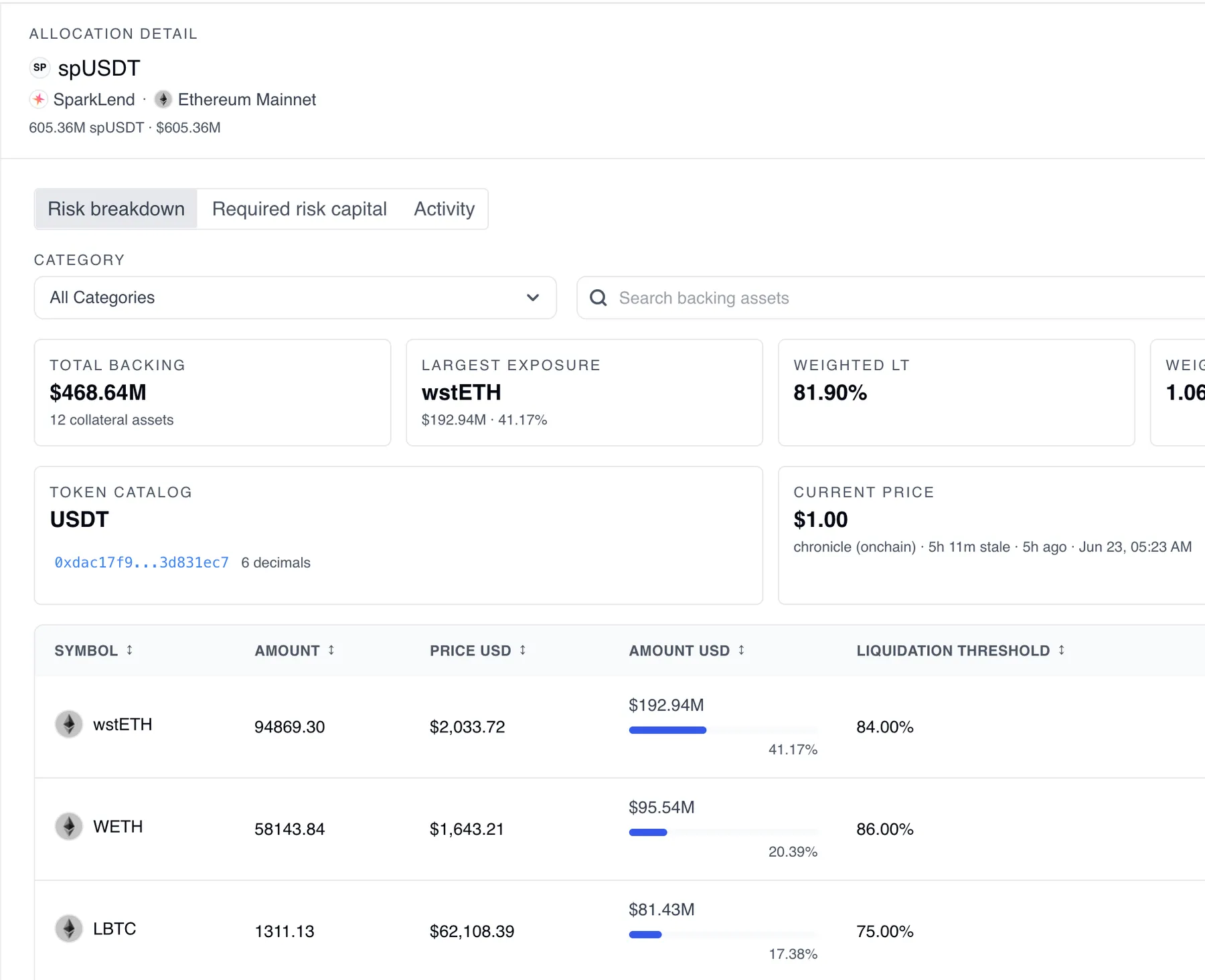
Task: Open the All Categories dropdown
Action: pyautogui.click(x=295, y=298)
